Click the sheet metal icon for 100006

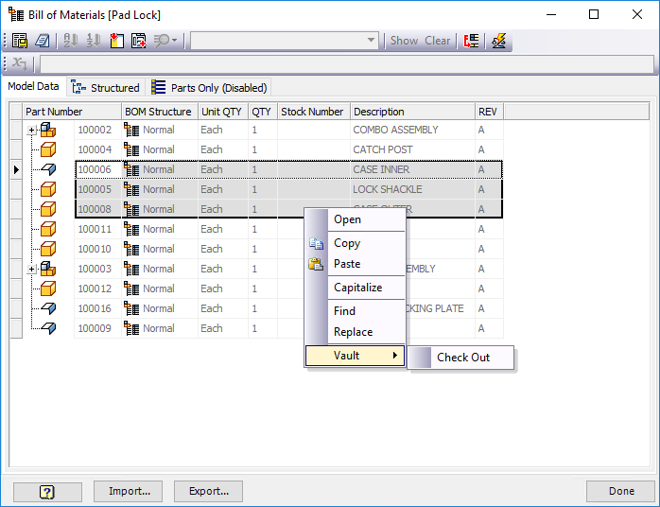[49, 169]
